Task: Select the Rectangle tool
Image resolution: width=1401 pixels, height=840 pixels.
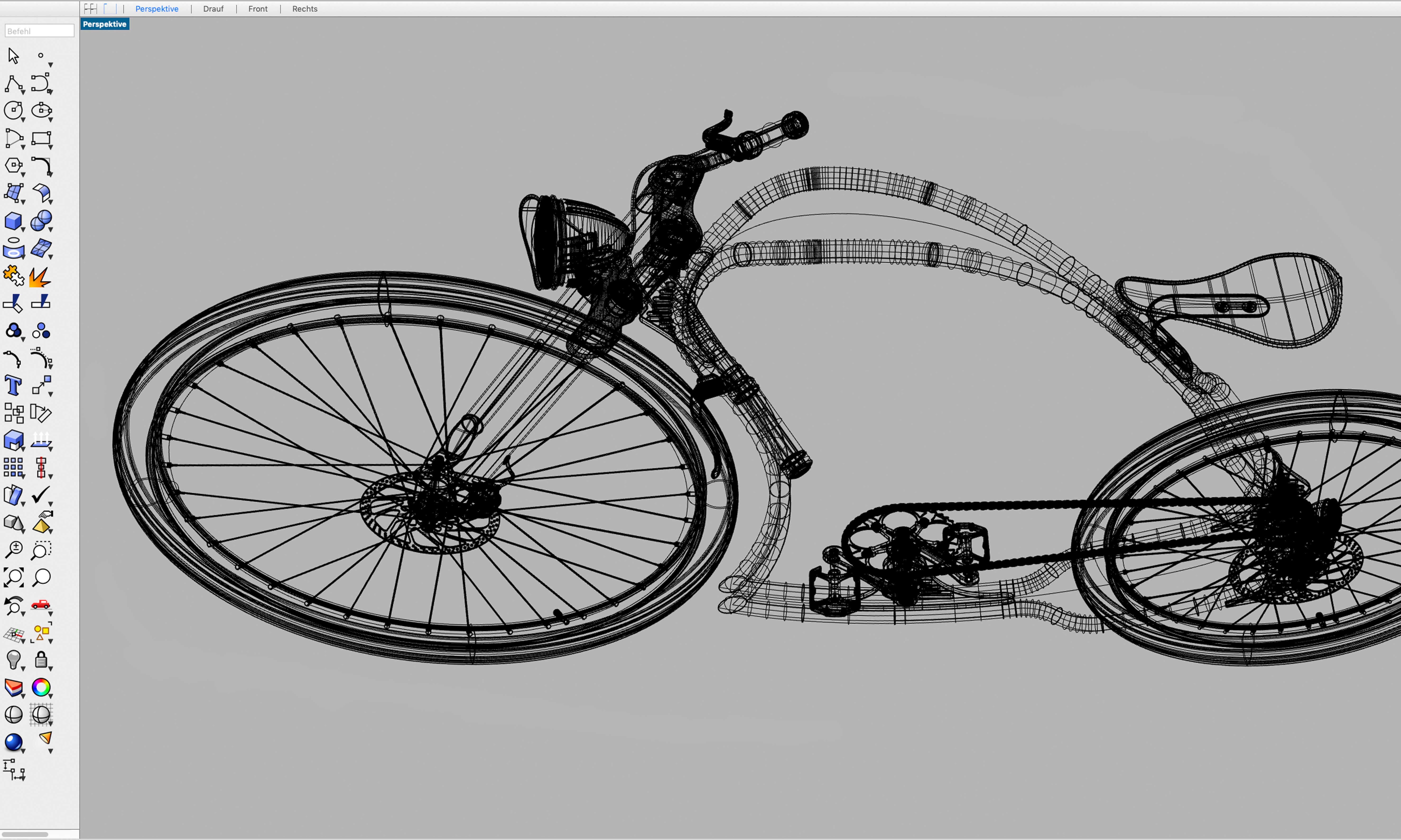Action: tap(41, 138)
